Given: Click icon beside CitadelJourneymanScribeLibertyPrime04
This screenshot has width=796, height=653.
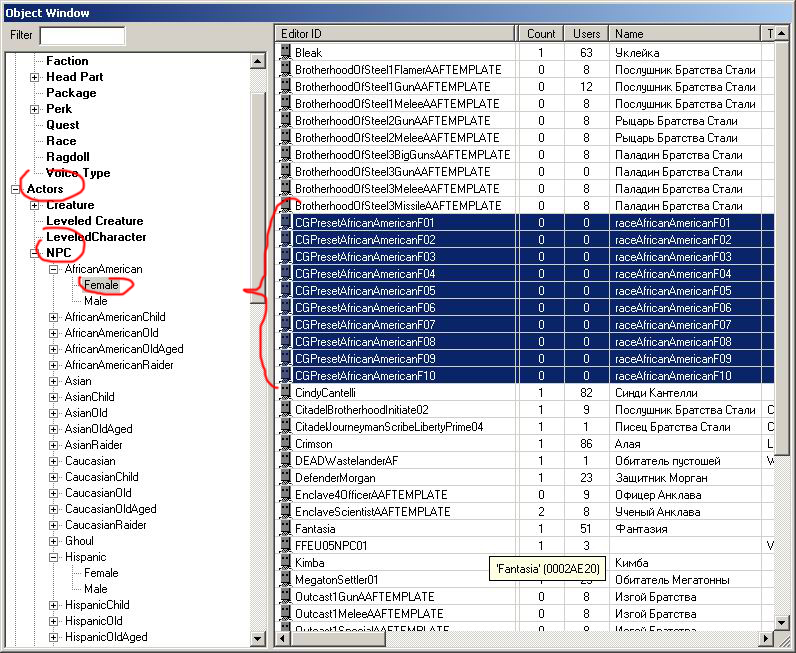Looking at the screenshot, I should coord(286,427).
